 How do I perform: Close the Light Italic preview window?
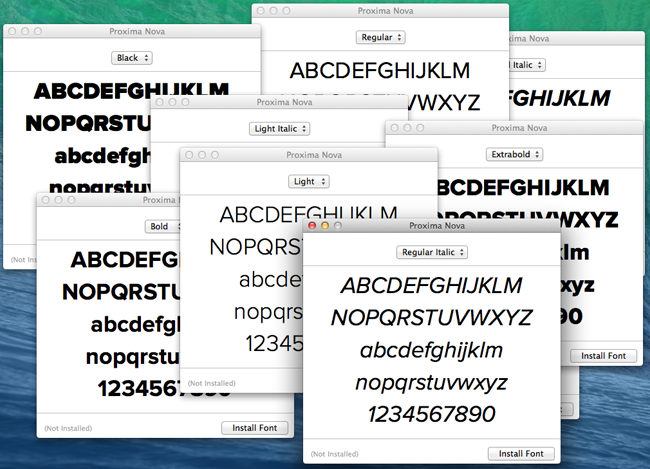point(158,102)
